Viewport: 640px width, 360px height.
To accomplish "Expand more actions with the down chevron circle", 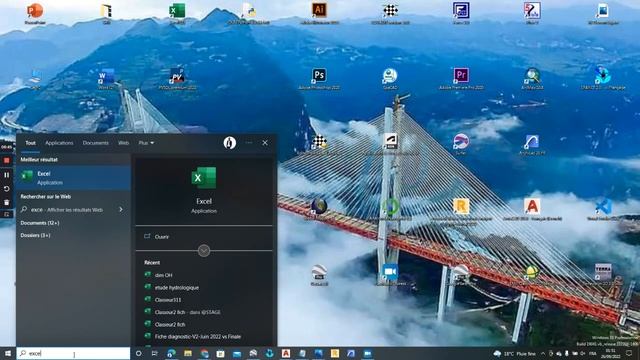I will pos(204,251).
